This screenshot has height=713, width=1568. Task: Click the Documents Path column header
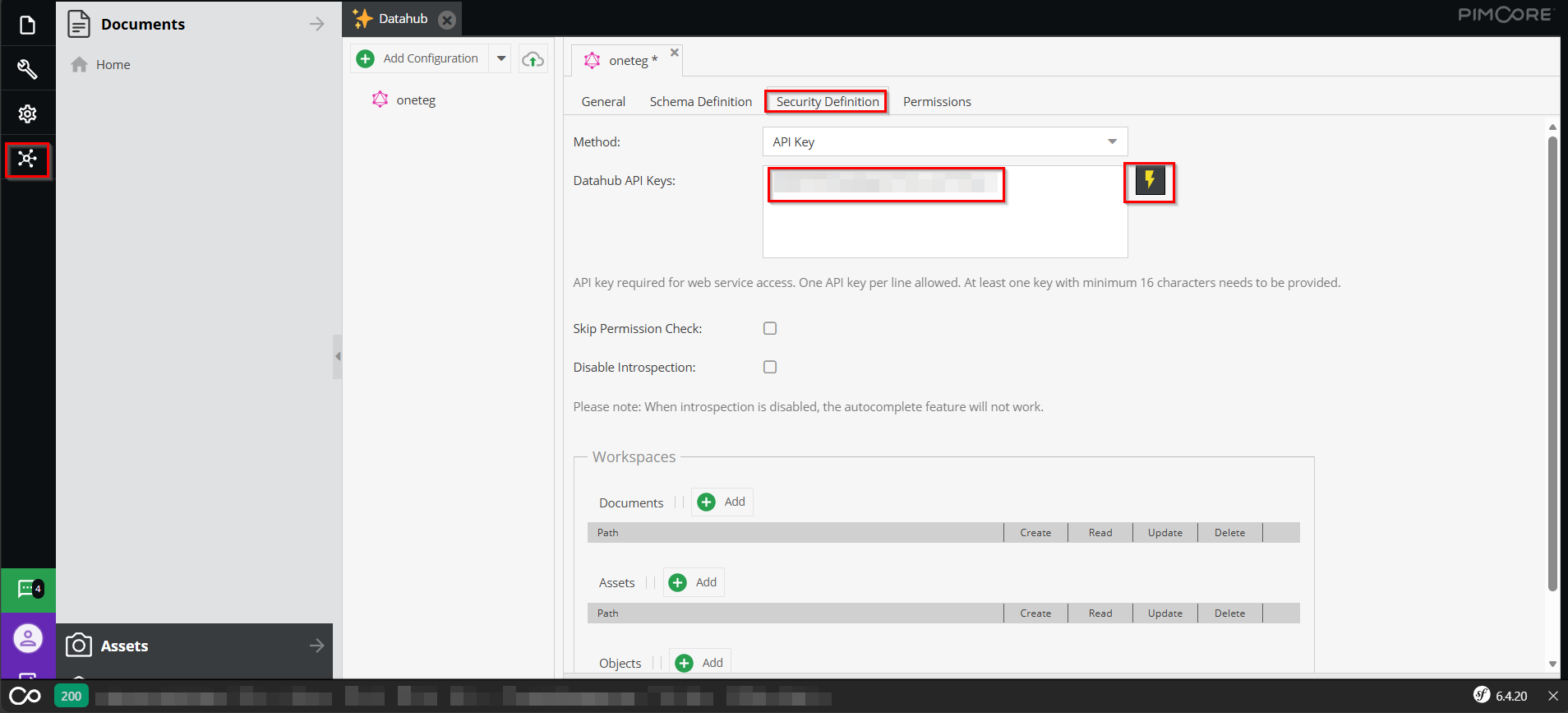pos(796,533)
